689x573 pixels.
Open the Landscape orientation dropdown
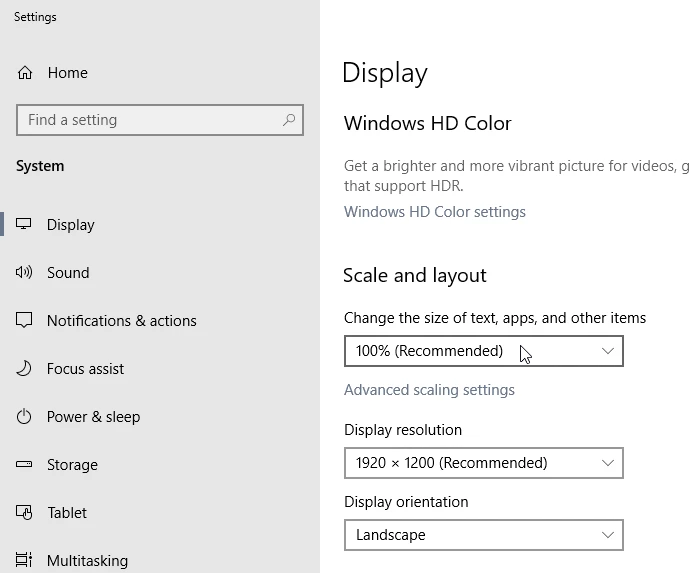[x=484, y=535]
